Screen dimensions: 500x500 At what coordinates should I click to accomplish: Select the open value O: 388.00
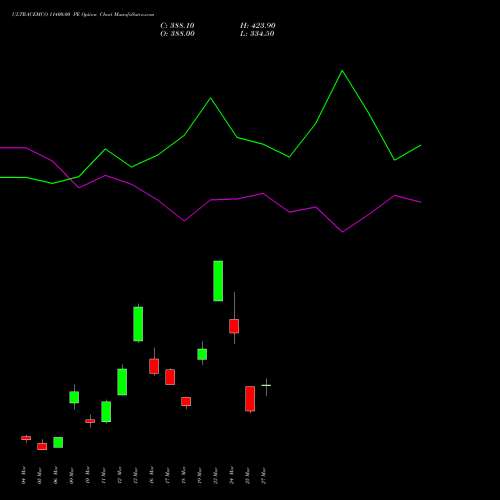click(177, 34)
